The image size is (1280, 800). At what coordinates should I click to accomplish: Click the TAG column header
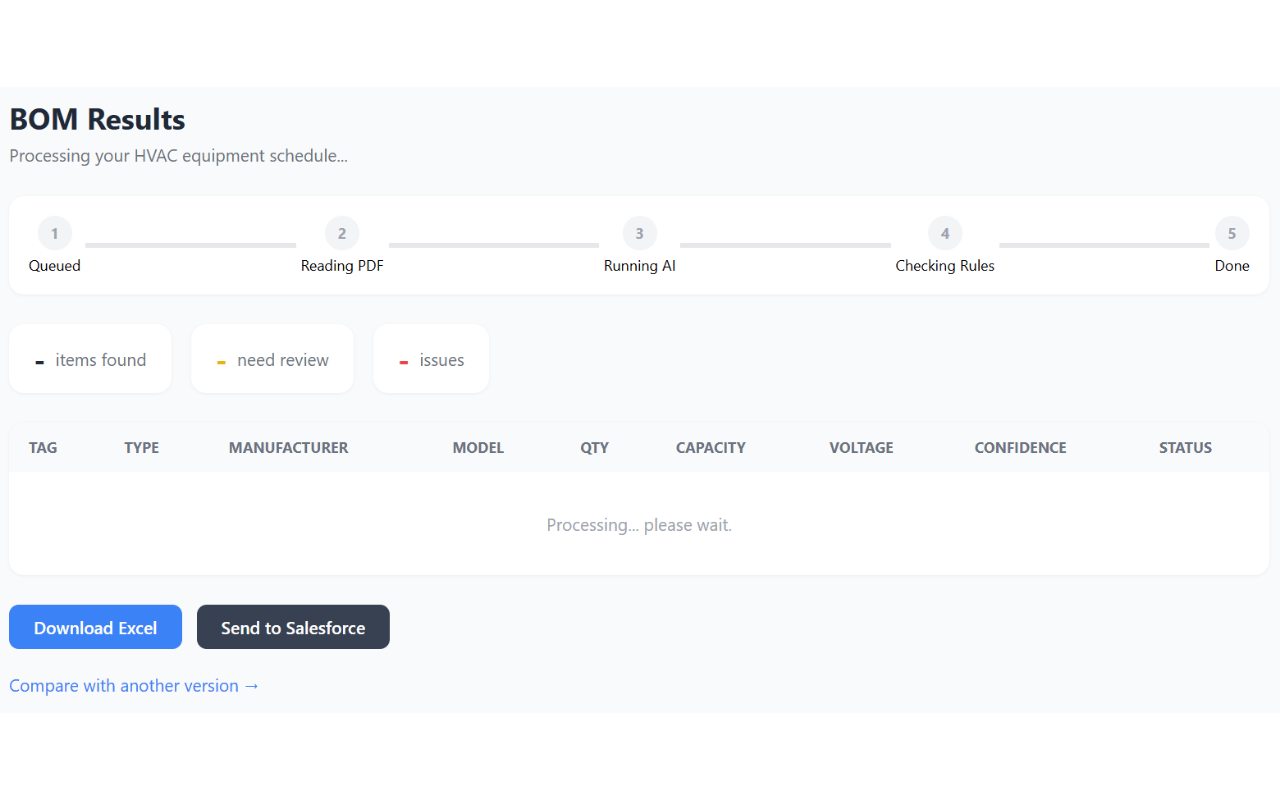pyautogui.click(x=43, y=448)
